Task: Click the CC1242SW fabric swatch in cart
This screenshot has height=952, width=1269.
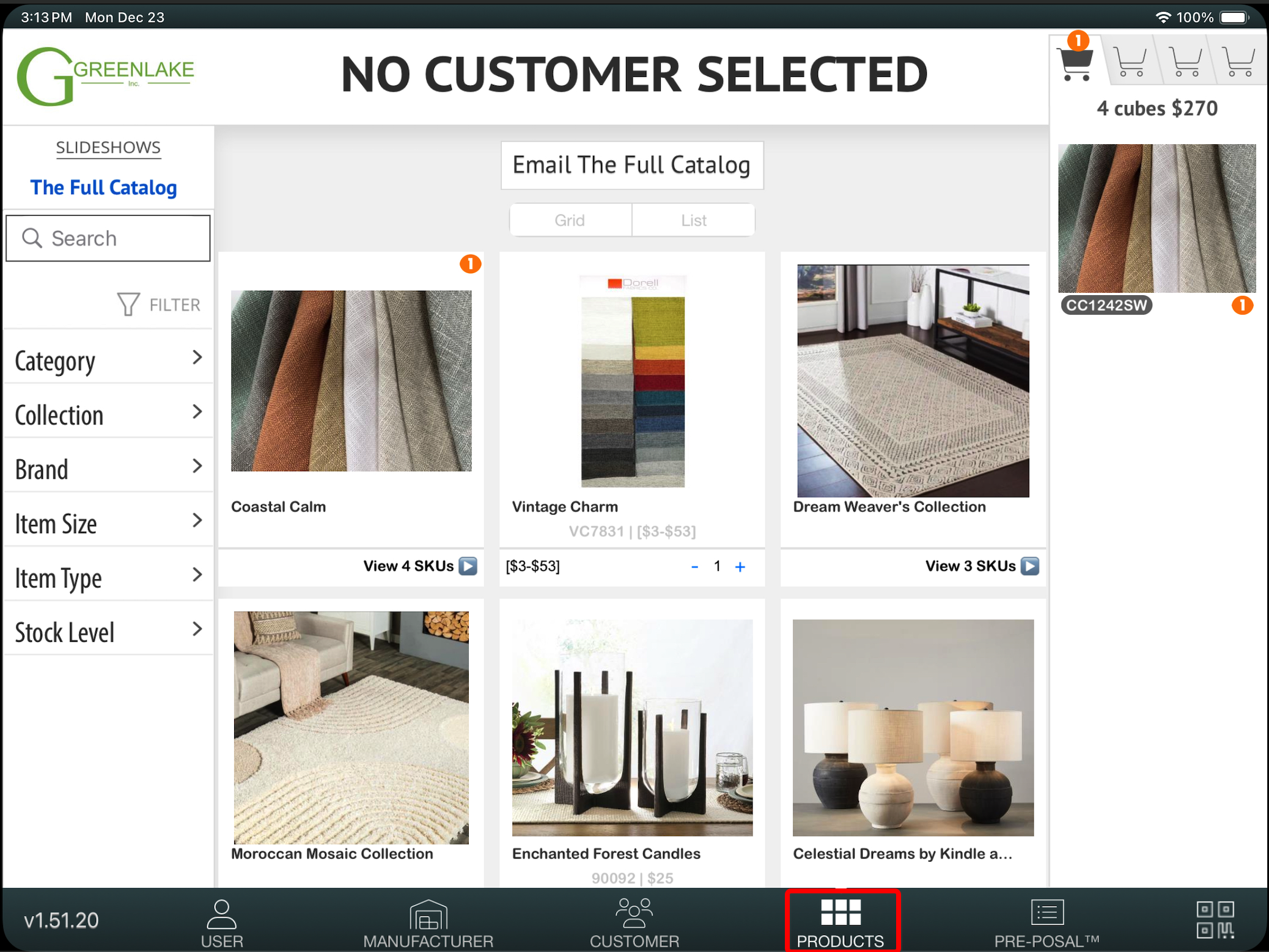Action: pos(1157,218)
